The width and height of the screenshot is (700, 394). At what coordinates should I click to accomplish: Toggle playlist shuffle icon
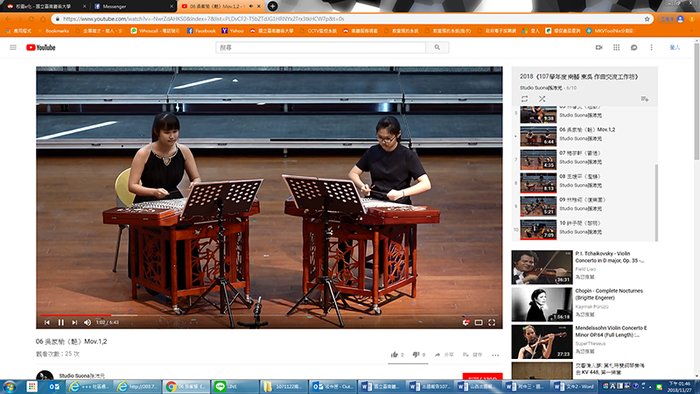pyautogui.click(x=542, y=99)
